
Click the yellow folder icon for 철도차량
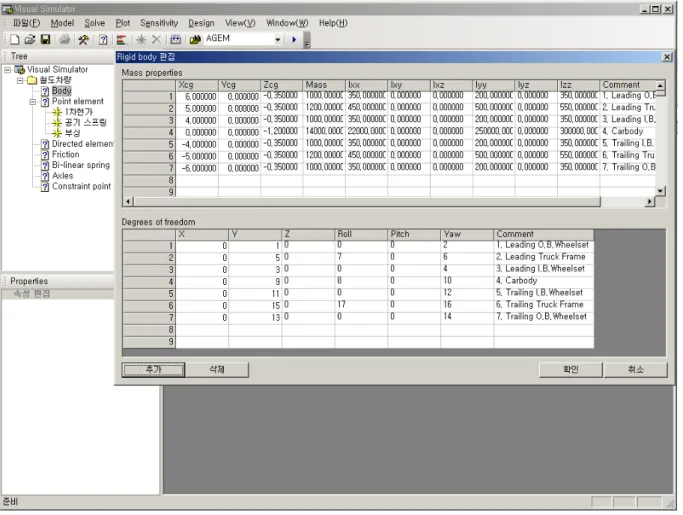32,80
